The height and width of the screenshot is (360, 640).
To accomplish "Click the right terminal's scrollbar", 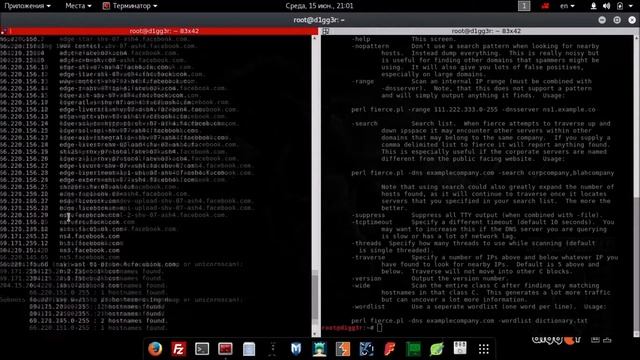I will click(x=636, y=186).
